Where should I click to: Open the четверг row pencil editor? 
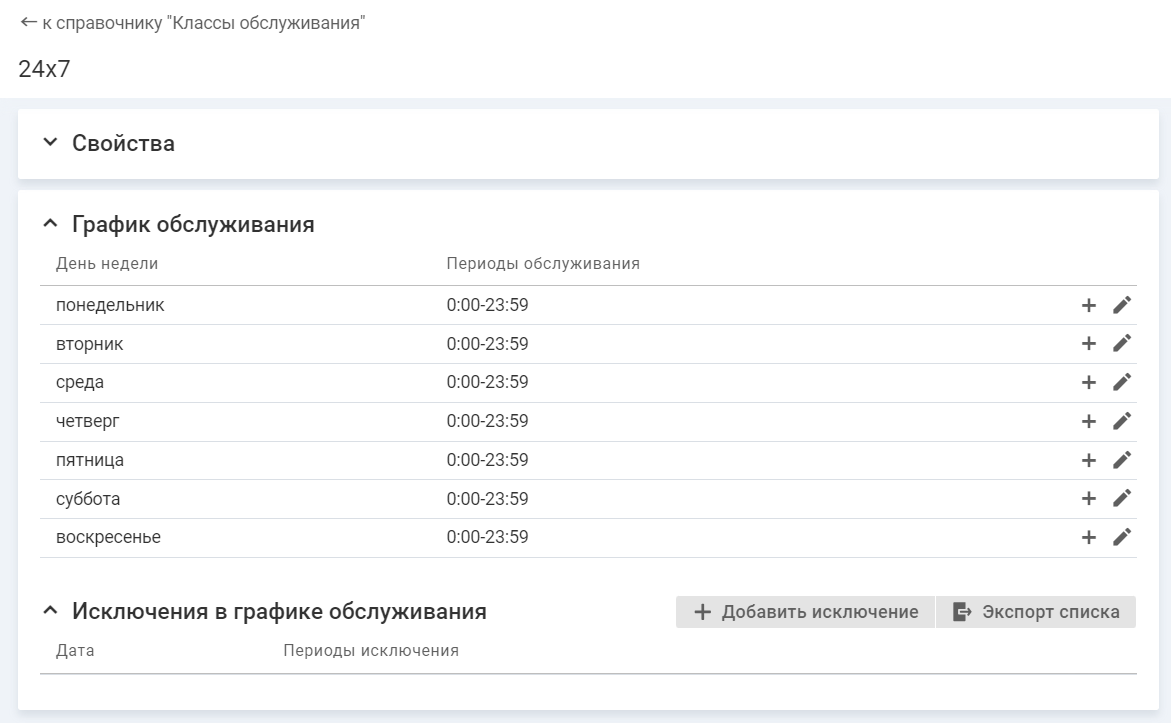(1122, 421)
